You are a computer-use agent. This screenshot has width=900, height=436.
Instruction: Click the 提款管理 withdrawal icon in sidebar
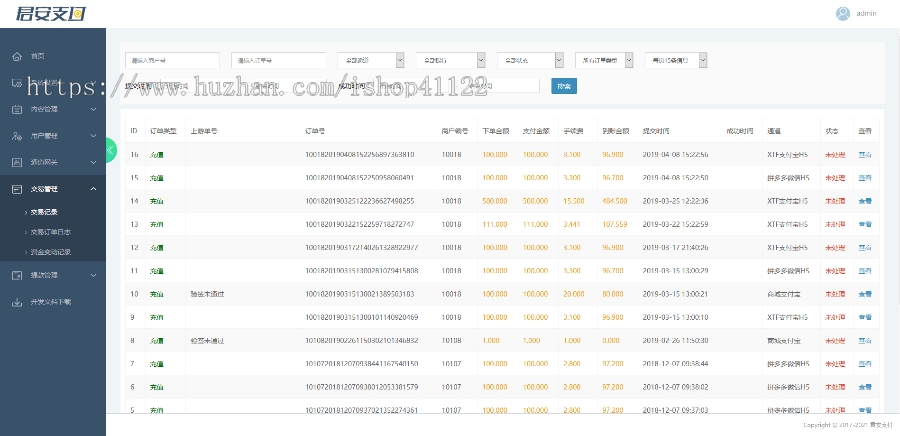[x=17, y=275]
